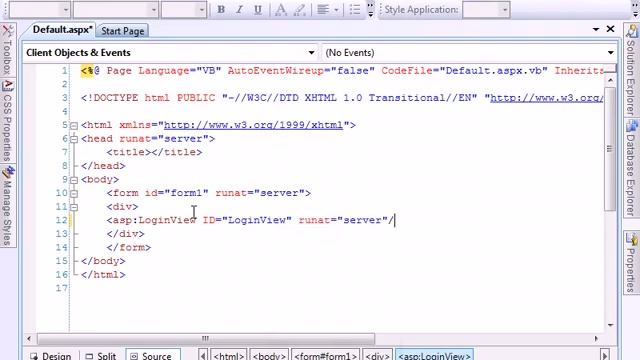Image resolution: width=640 pixels, height=360 pixels.
Task: Toggle Bold formatting button
Action: click(x=221, y=9)
